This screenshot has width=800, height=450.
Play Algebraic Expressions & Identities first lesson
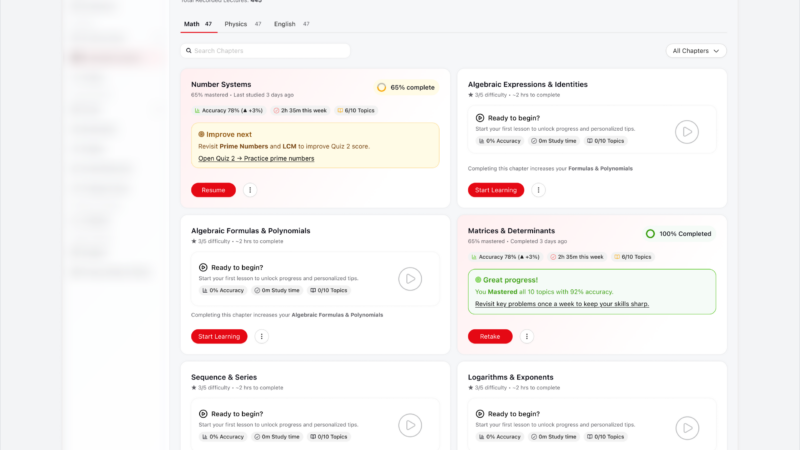pos(687,132)
